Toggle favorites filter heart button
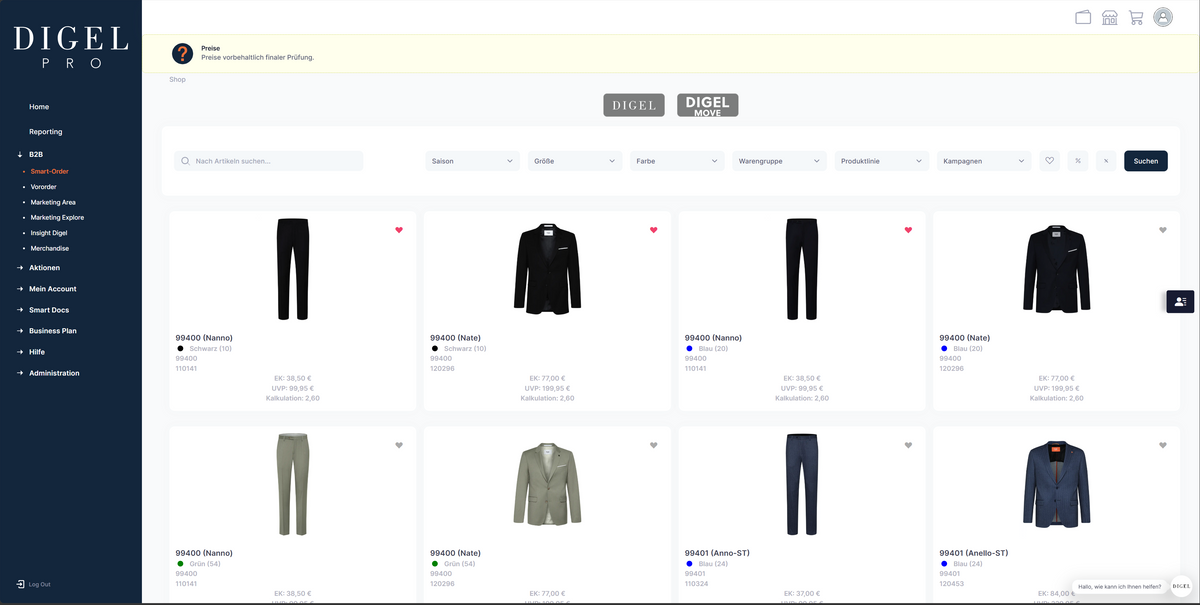 [1049, 161]
